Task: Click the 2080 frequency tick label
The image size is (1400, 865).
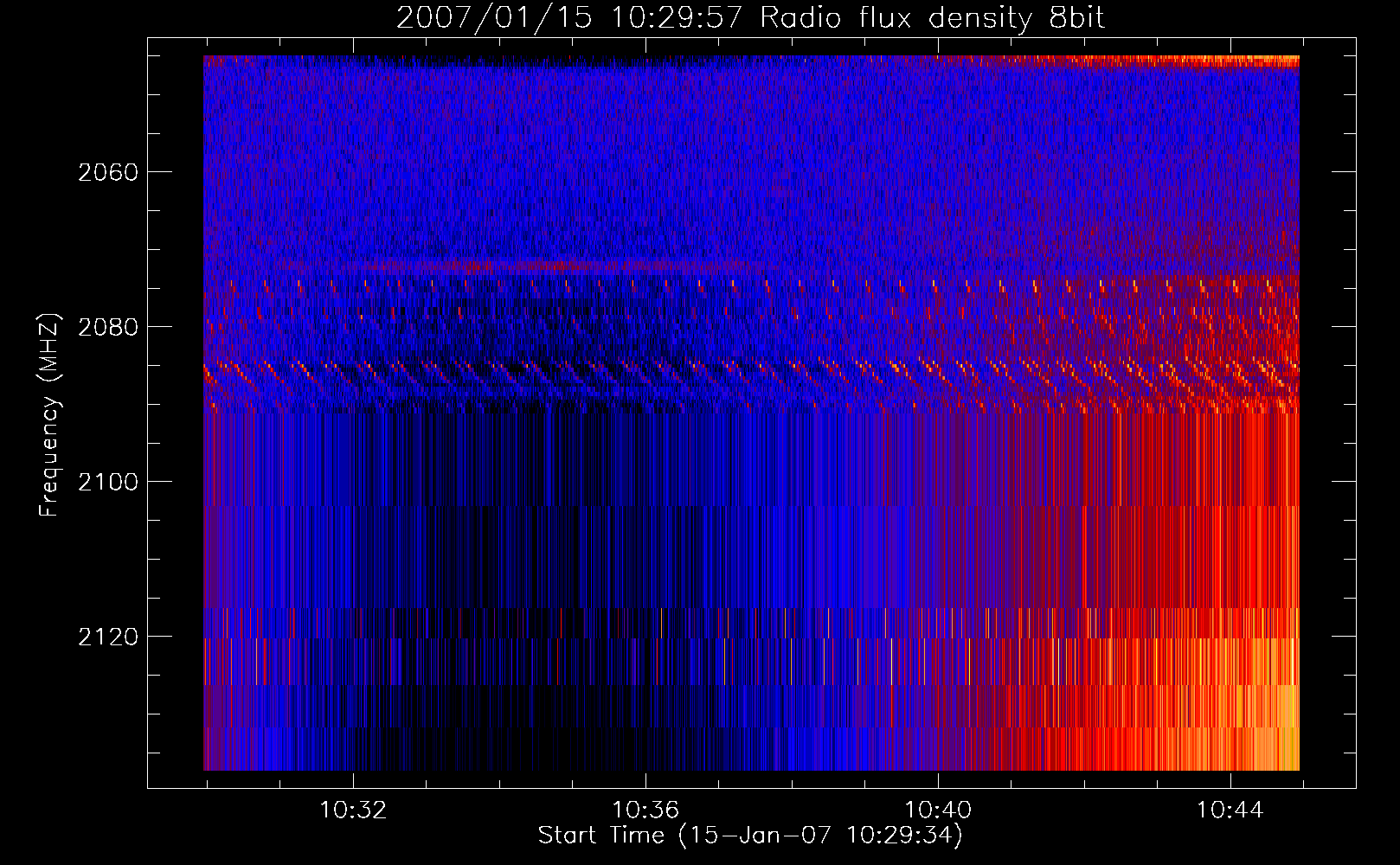Action: coord(108,327)
